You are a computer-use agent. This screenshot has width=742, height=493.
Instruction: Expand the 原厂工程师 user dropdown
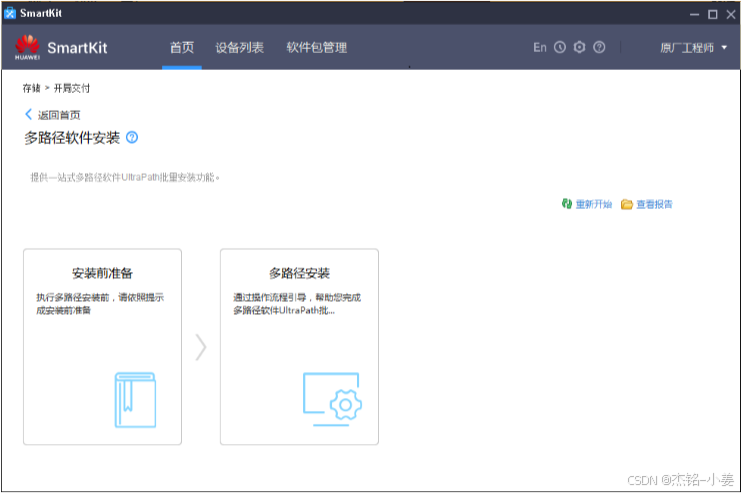click(693, 48)
